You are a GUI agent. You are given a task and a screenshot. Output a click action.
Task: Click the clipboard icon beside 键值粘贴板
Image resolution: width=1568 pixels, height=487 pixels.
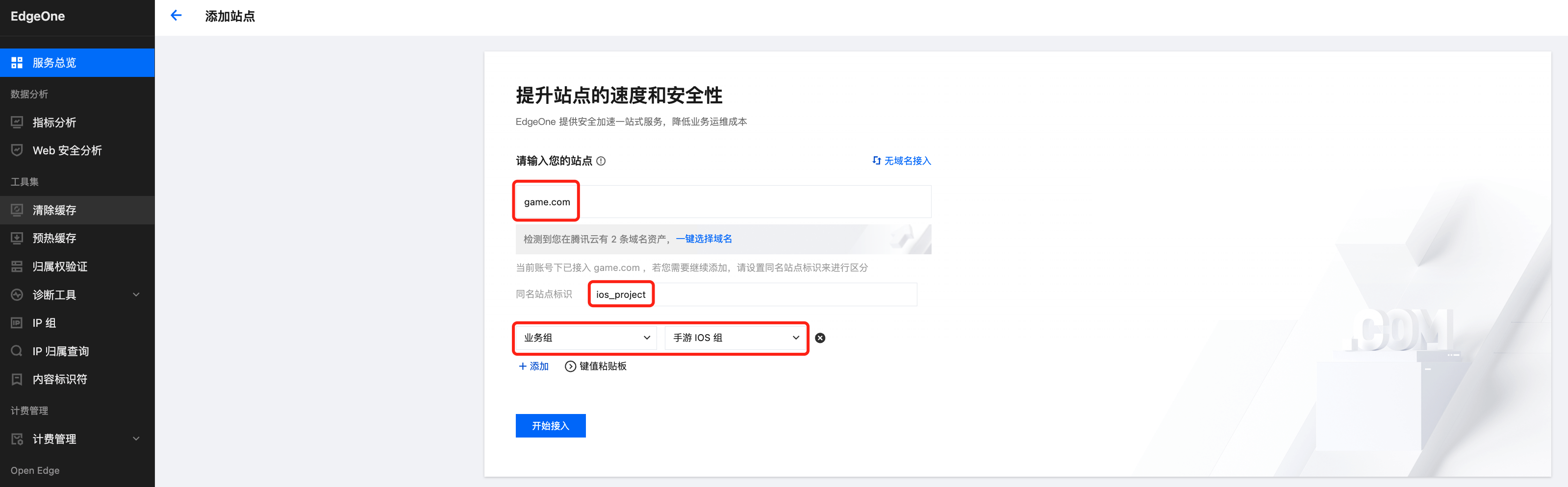point(570,366)
